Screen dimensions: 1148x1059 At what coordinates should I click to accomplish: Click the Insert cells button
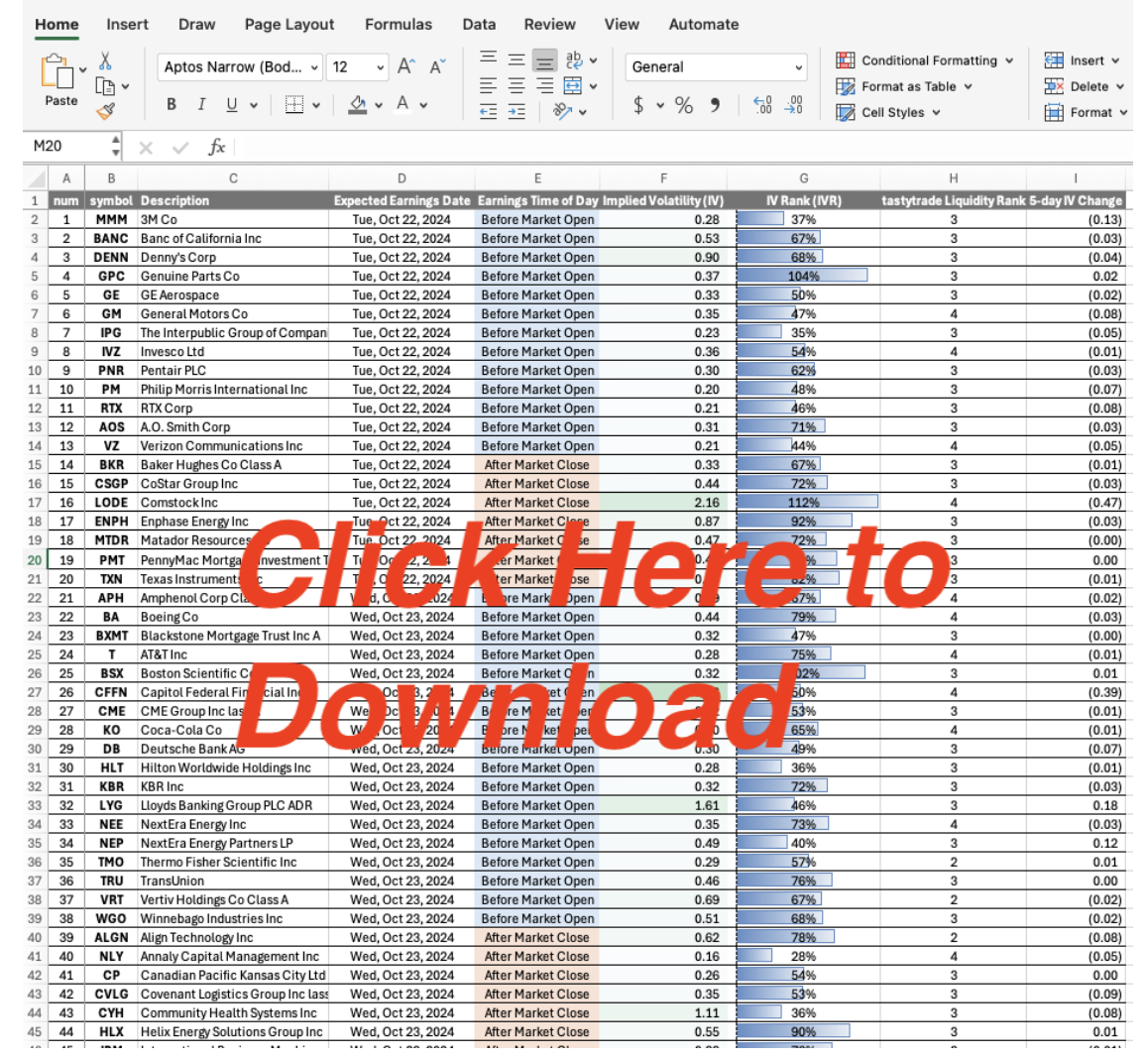[x=1082, y=60]
